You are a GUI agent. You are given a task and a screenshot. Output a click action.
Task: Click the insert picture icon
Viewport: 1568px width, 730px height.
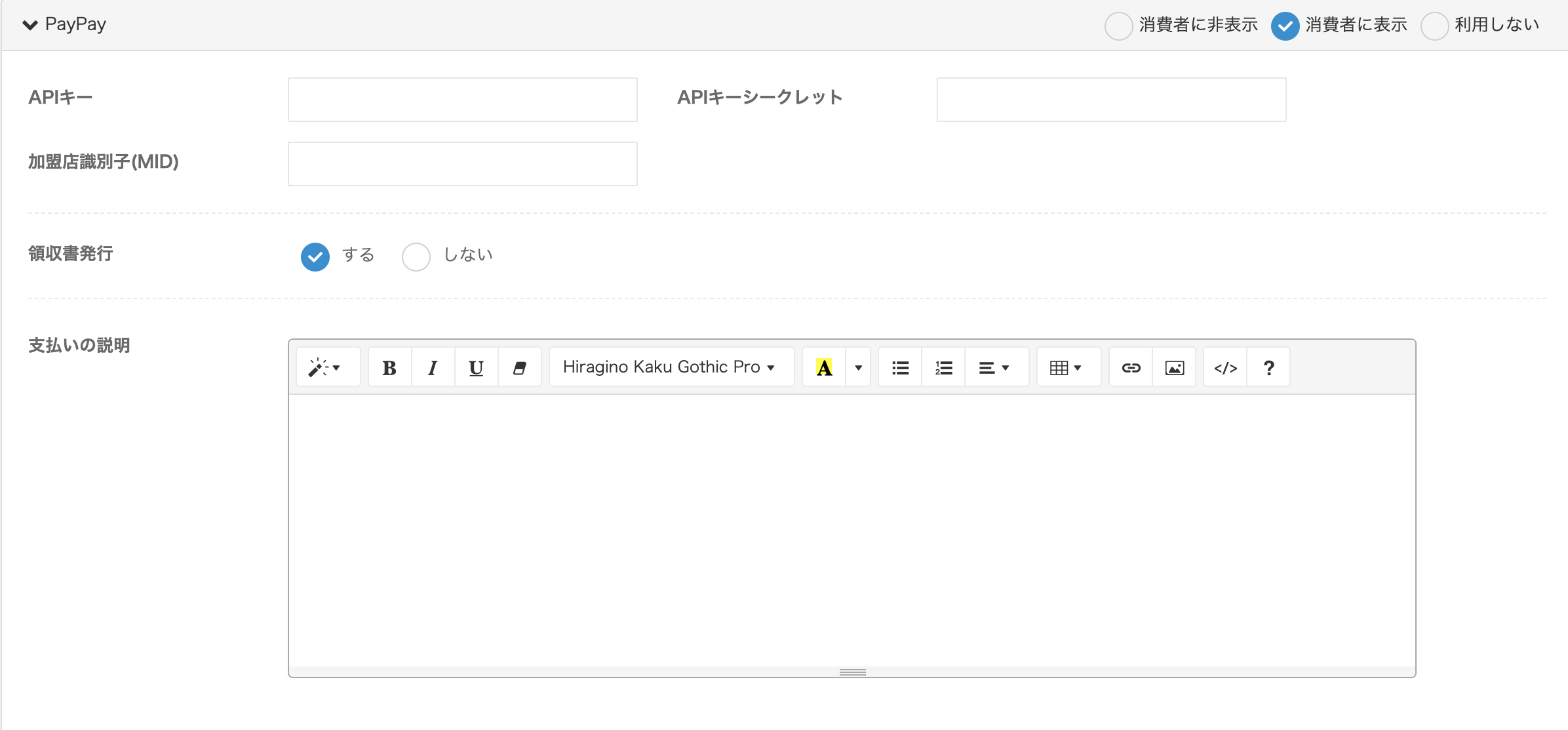point(1174,367)
